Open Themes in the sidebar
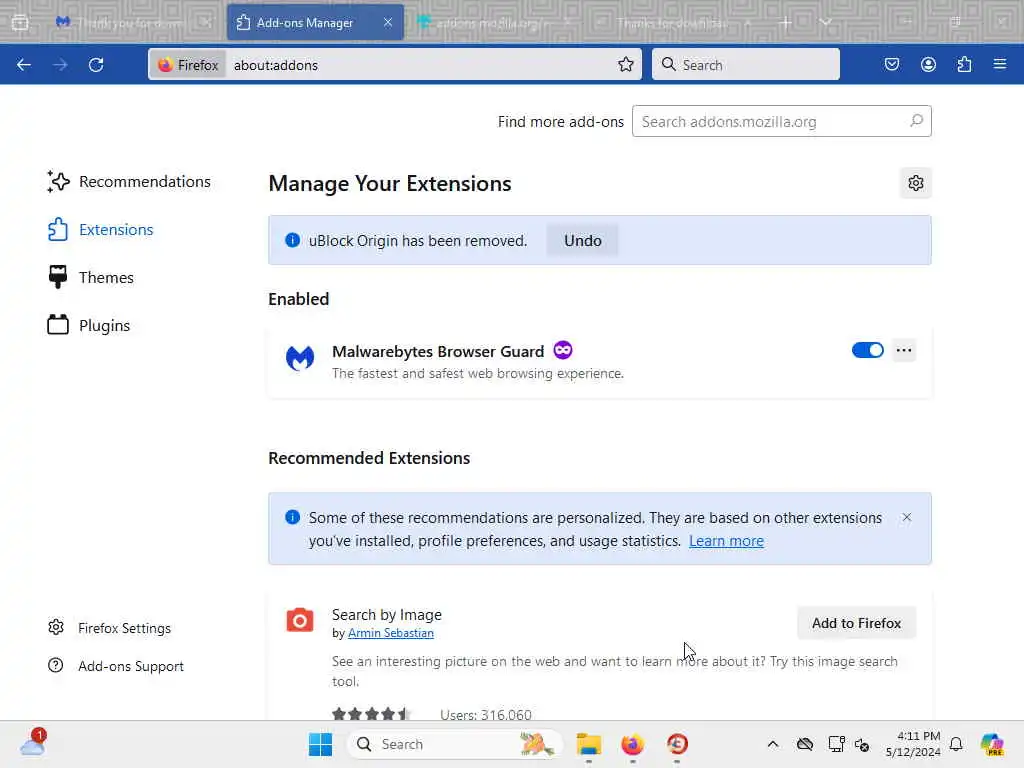 click(x=91, y=278)
